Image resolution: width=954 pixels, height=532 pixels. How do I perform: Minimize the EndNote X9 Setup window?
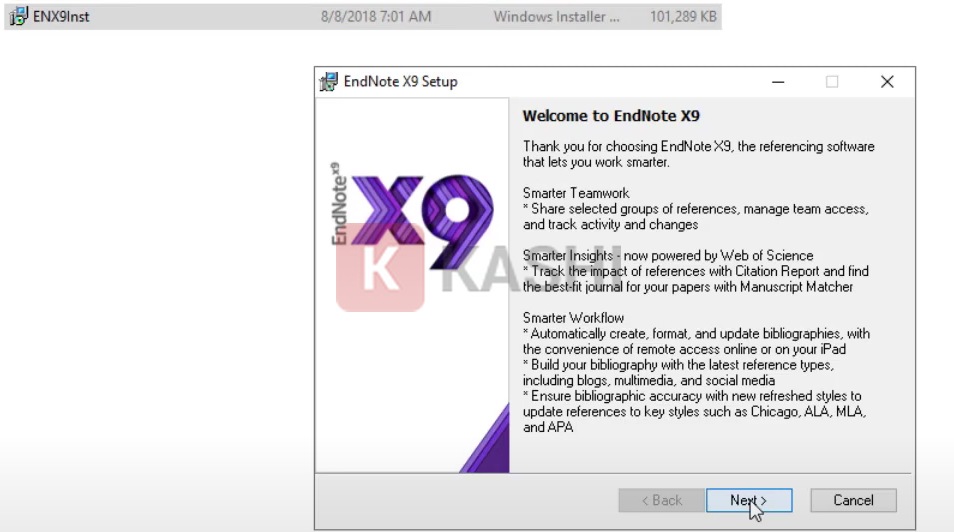[x=778, y=82]
